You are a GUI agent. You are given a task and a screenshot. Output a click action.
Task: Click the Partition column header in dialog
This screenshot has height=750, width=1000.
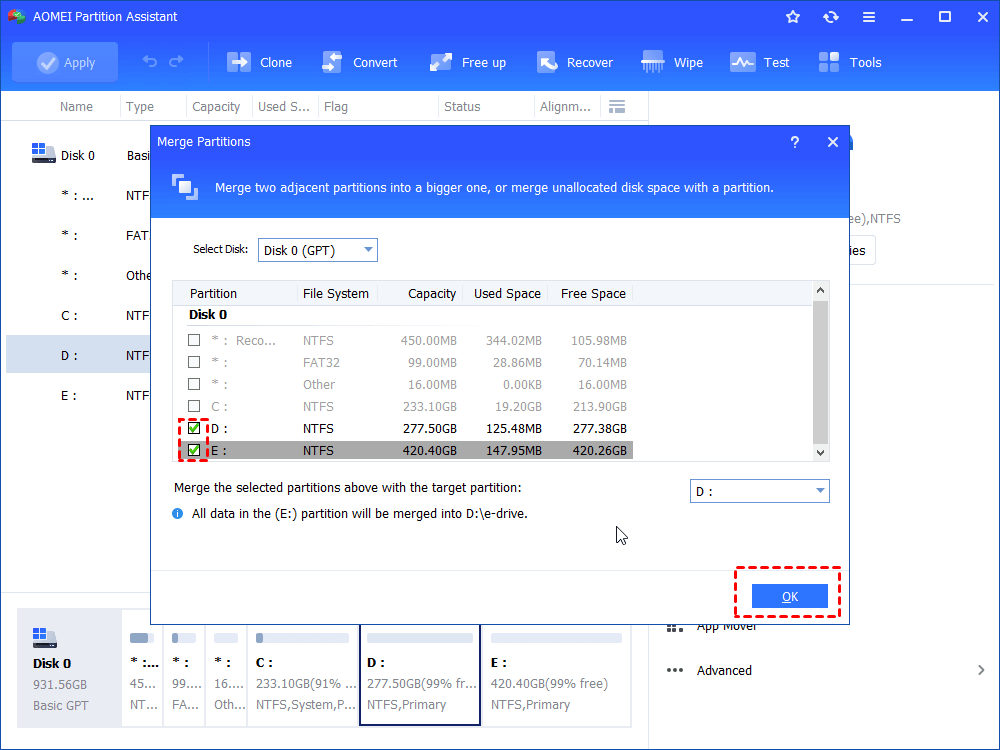click(x=213, y=293)
